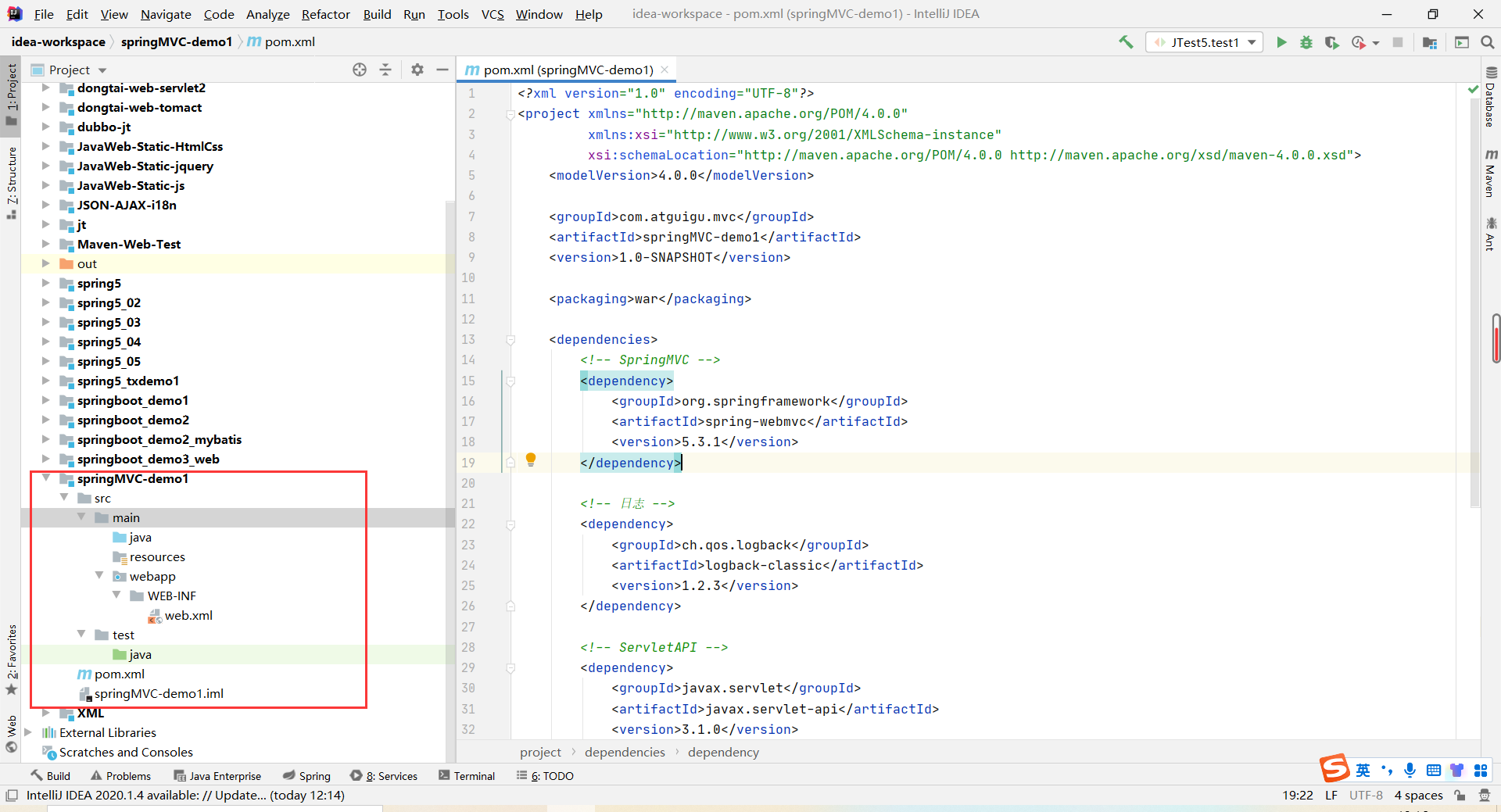
Task: Close the pom.xml editor tab
Action: [x=665, y=70]
